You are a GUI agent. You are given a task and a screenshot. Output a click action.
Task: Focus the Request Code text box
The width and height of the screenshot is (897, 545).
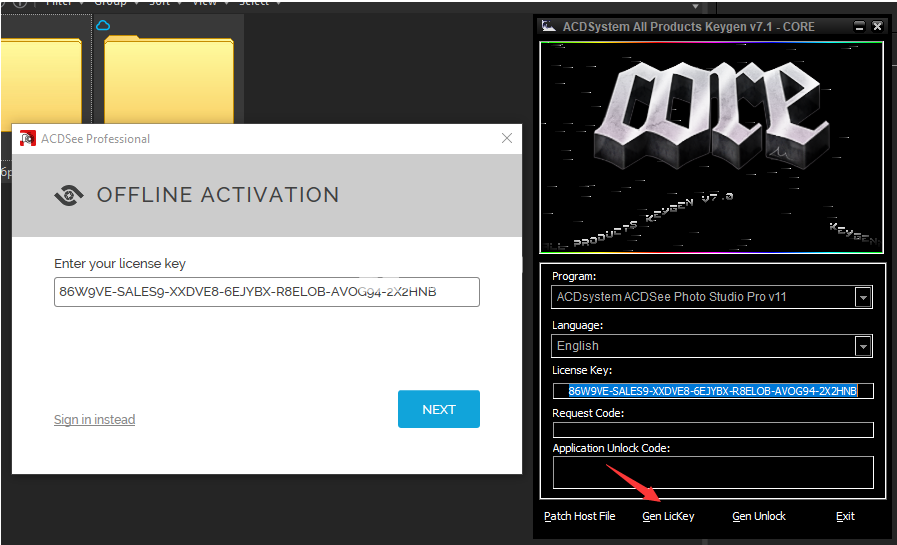[713, 430]
